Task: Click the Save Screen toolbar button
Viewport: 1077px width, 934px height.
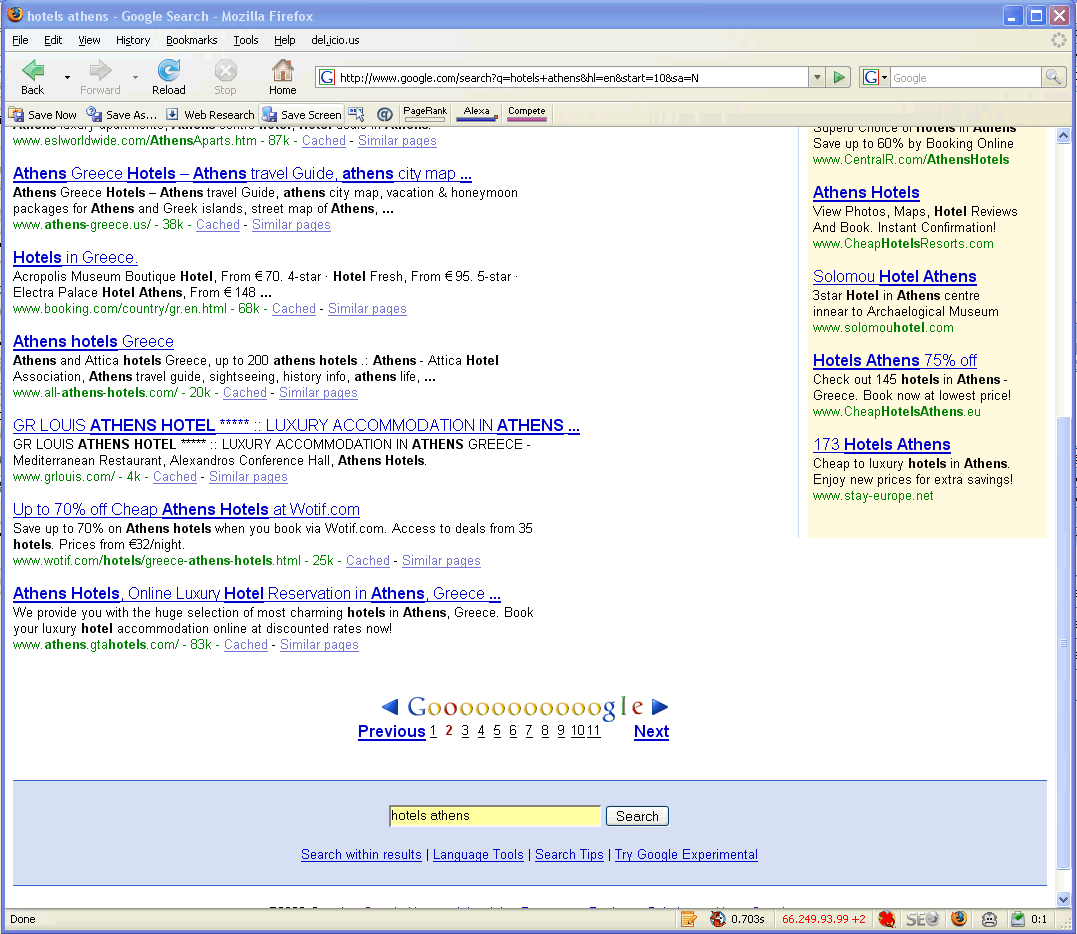Action: (302, 115)
